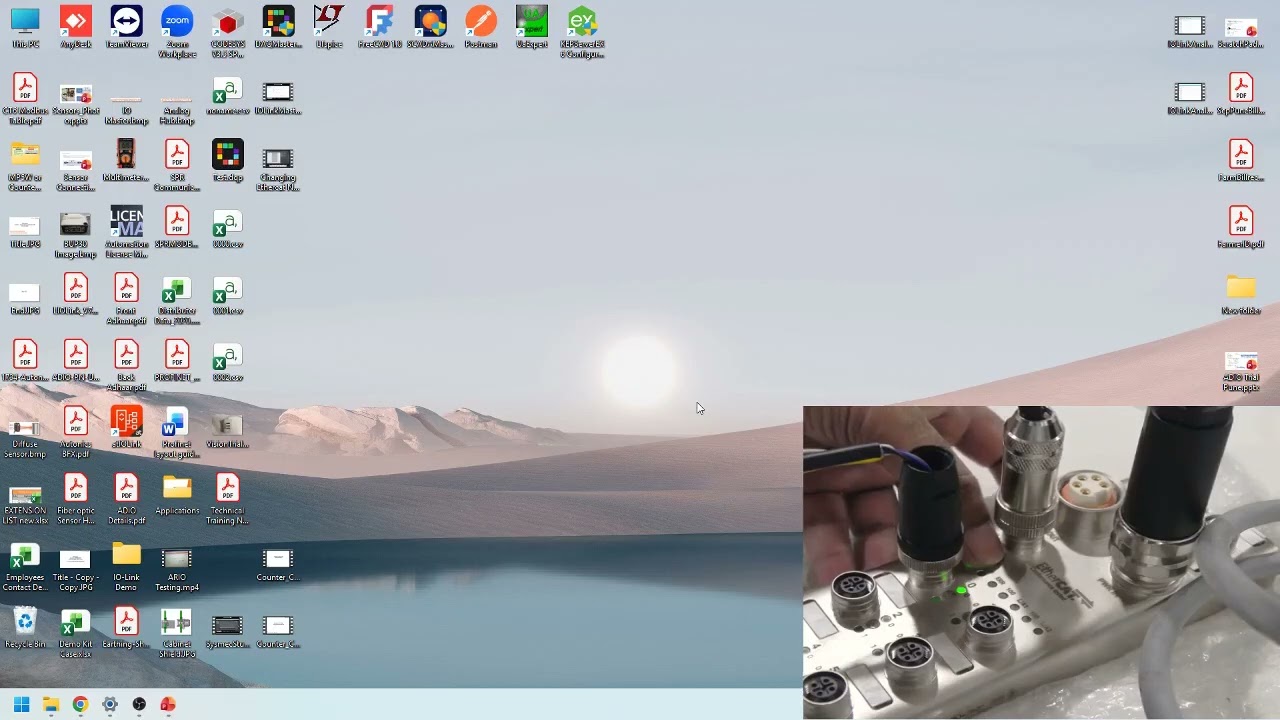1280x720 pixels.
Task: Select the 0002.csv file
Action: [x=228, y=360]
